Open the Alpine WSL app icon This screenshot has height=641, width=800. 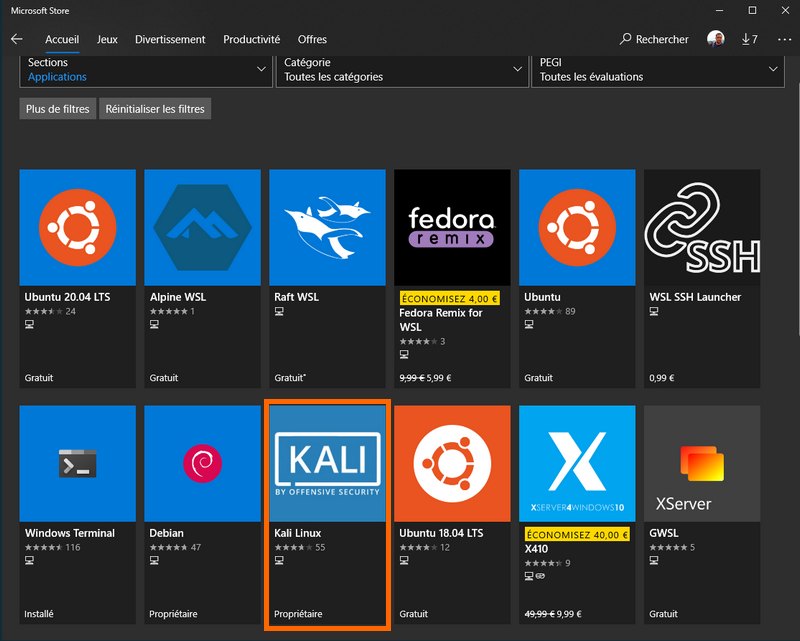click(202, 227)
